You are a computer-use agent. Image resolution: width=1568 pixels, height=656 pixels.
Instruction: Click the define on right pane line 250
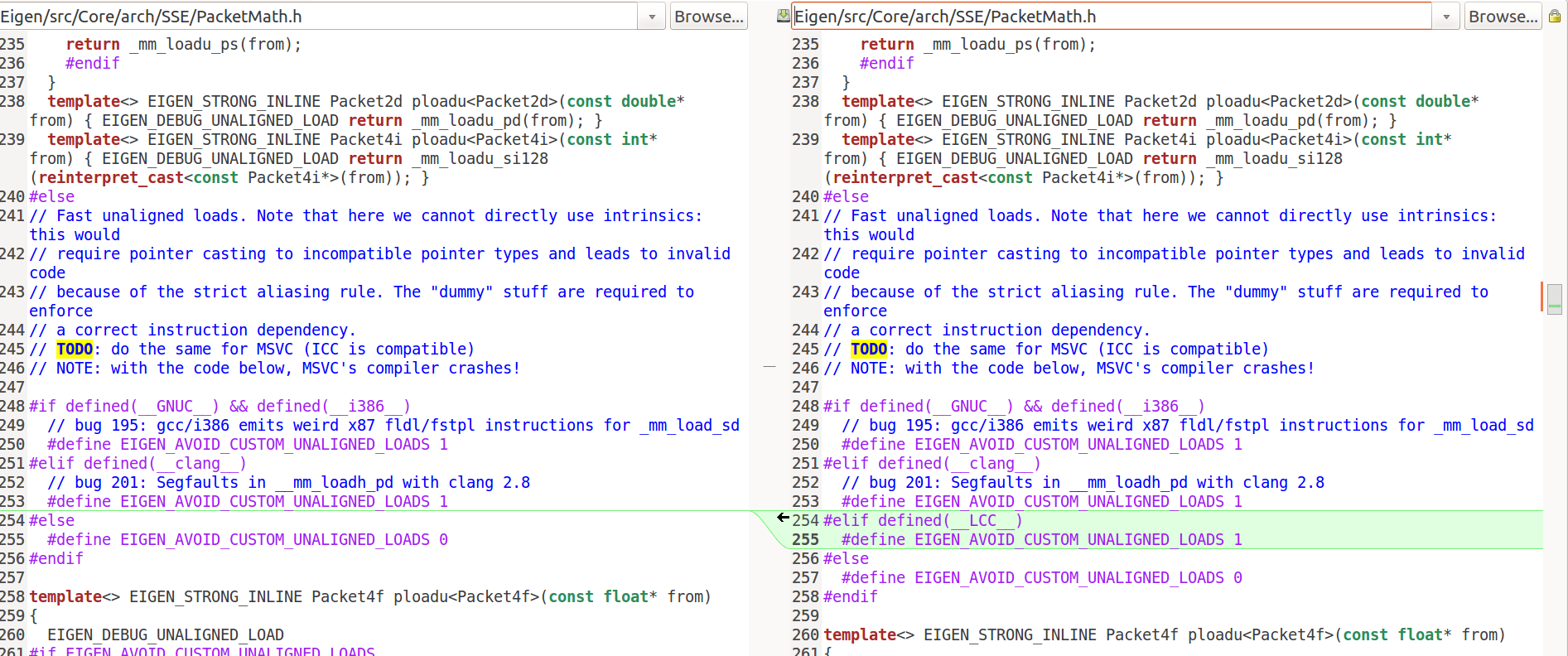[1042, 445]
